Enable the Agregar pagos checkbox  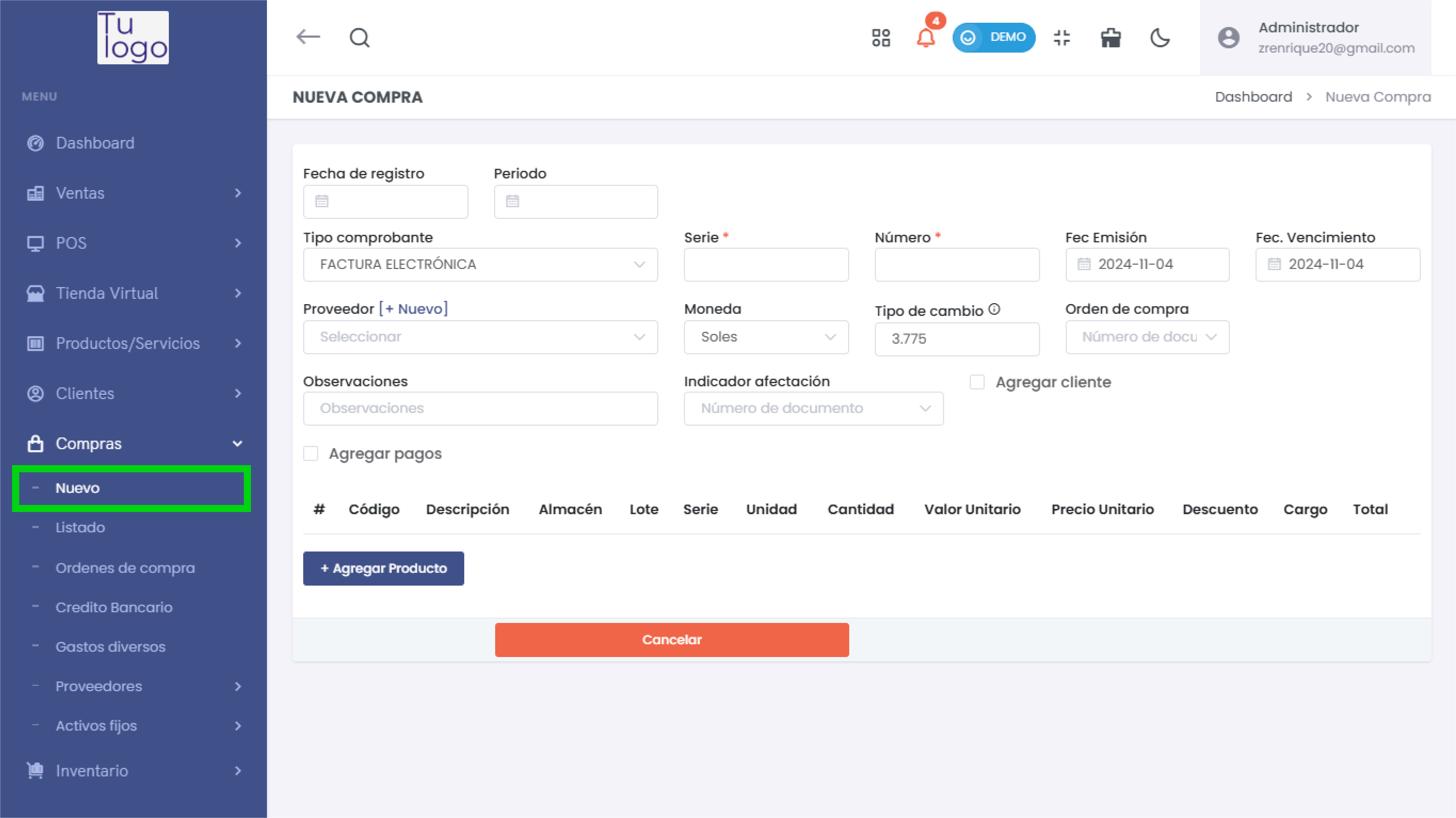pyautogui.click(x=311, y=454)
